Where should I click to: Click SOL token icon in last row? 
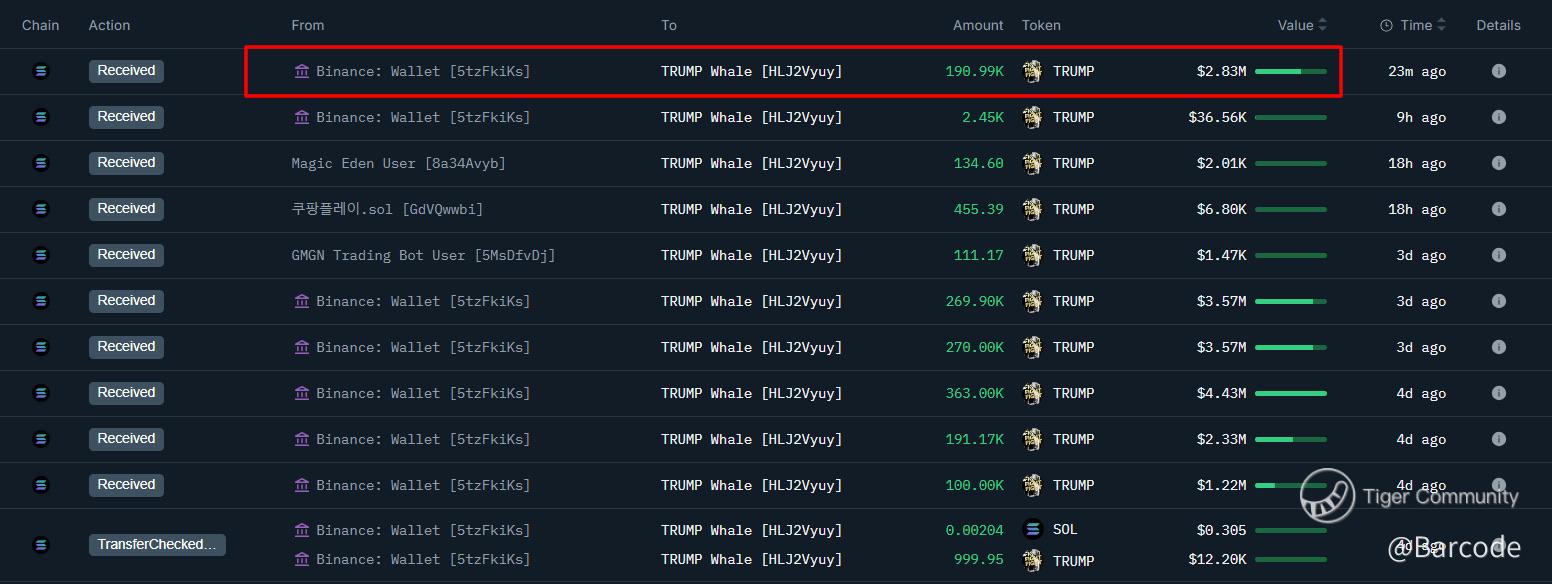pos(1033,530)
